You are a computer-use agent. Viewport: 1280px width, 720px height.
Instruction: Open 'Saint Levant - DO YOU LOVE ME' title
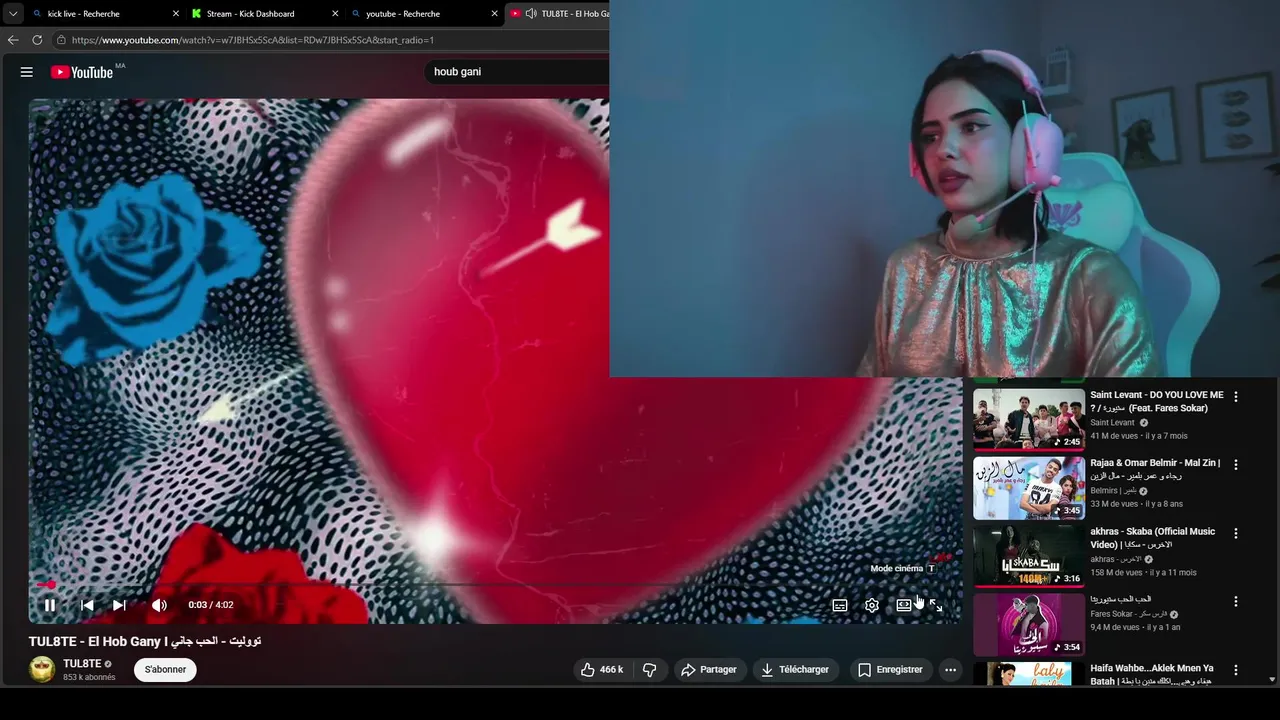(x=1157, y=401)
